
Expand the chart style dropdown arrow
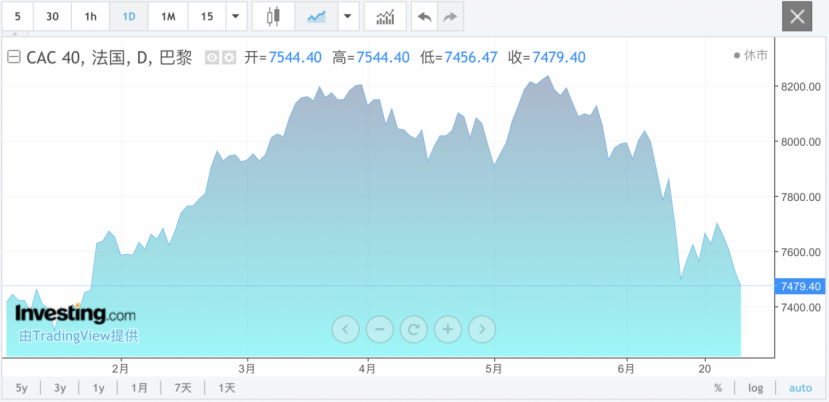(347, 17)
